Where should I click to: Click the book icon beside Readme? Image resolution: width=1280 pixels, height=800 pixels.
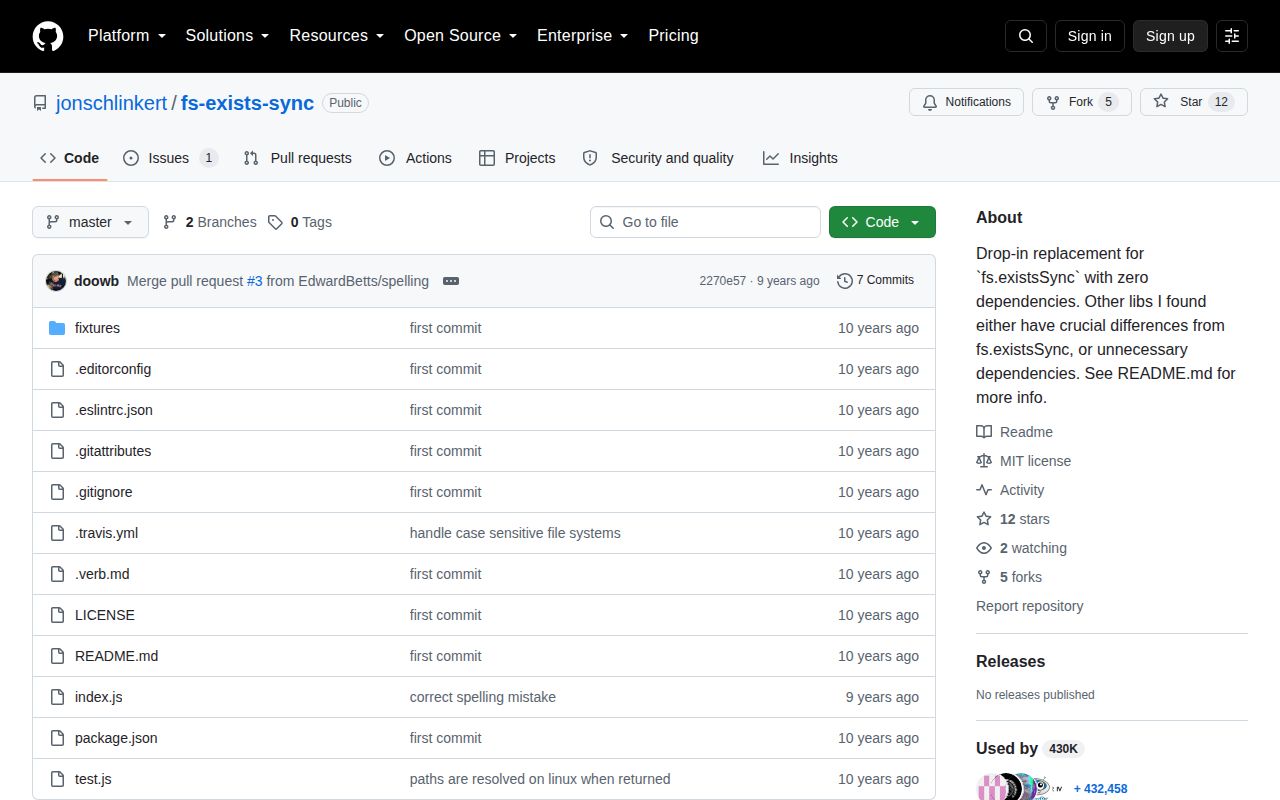[x=984, y=432]
